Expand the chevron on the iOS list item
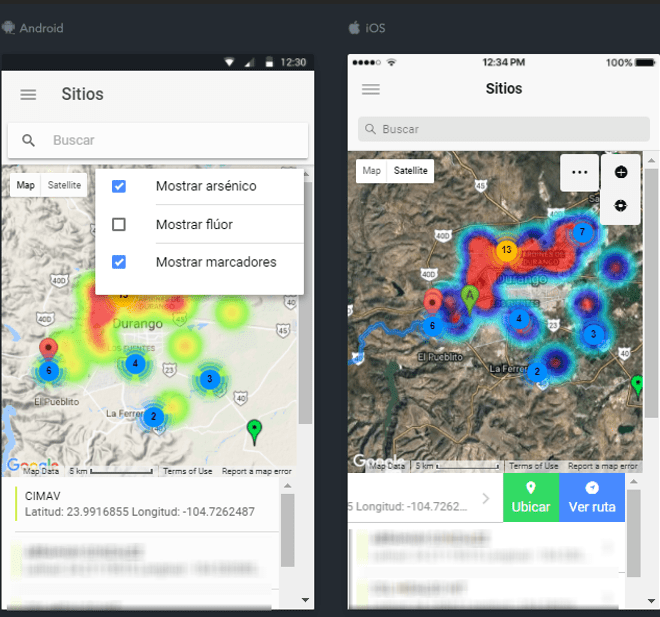Screen dimensions: 660x617 486,498
